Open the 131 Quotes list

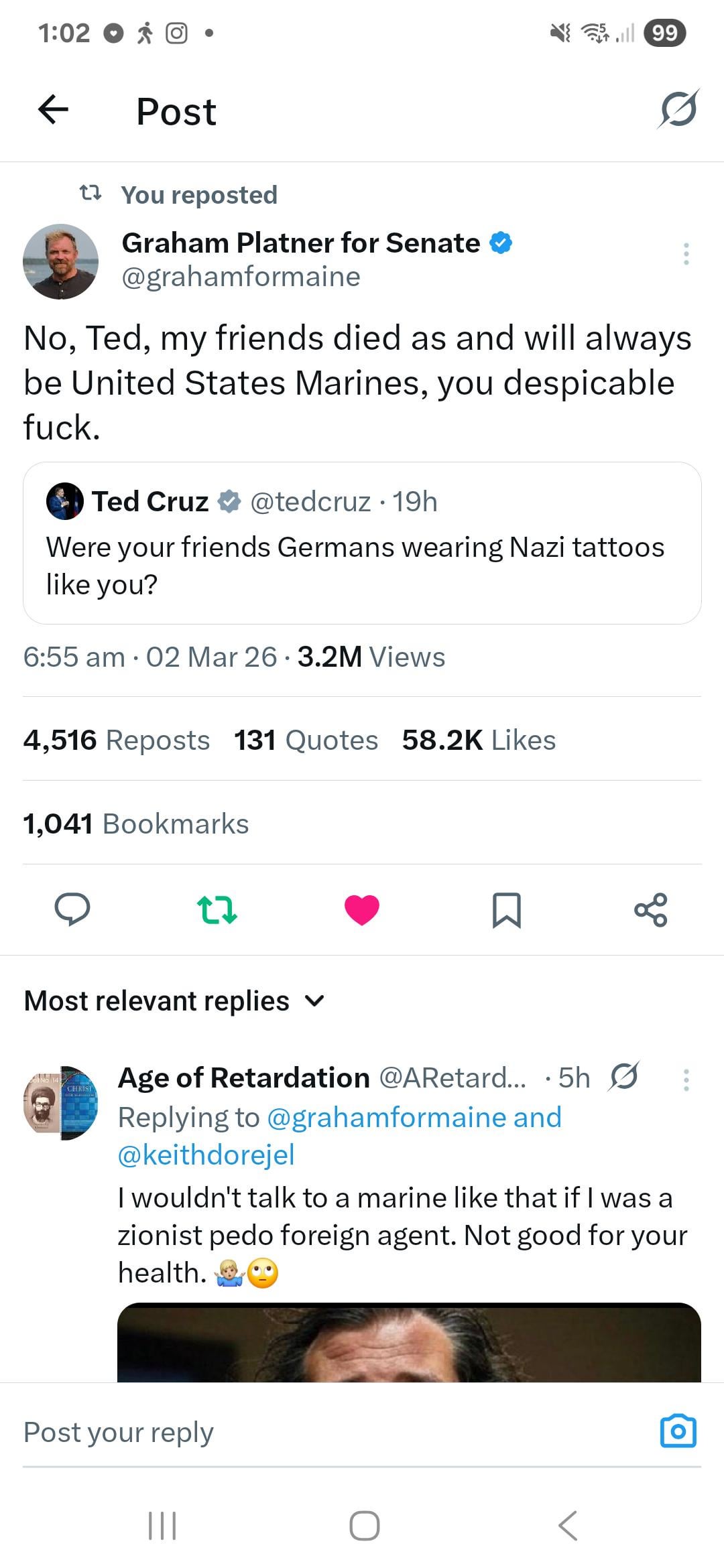306,740
